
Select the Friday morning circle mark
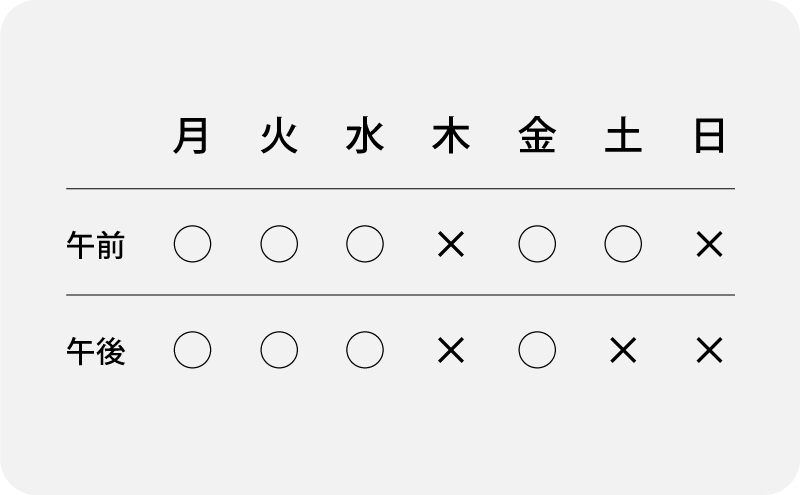click(537, 244)
